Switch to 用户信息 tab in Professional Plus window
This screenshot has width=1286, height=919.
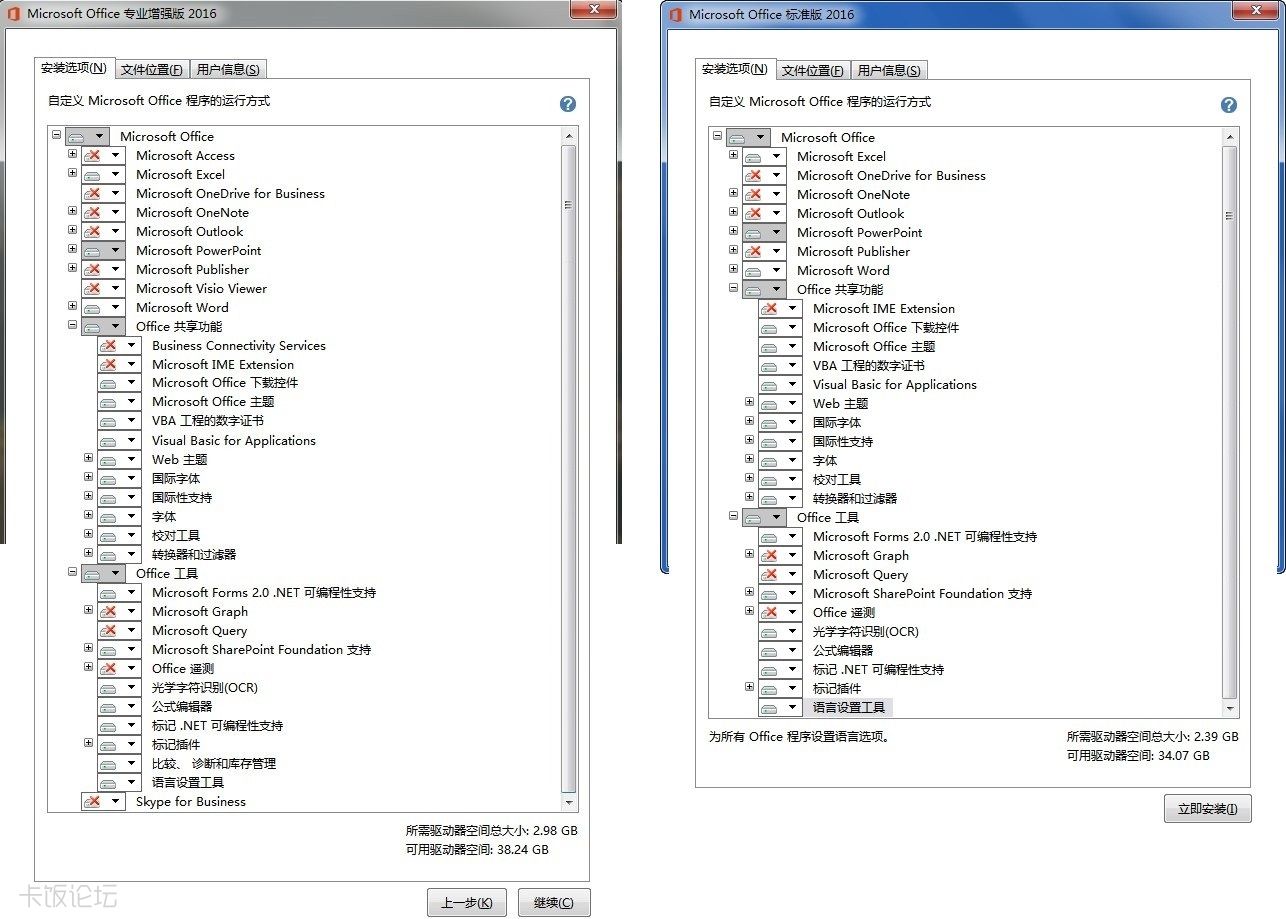coord(228,69)
